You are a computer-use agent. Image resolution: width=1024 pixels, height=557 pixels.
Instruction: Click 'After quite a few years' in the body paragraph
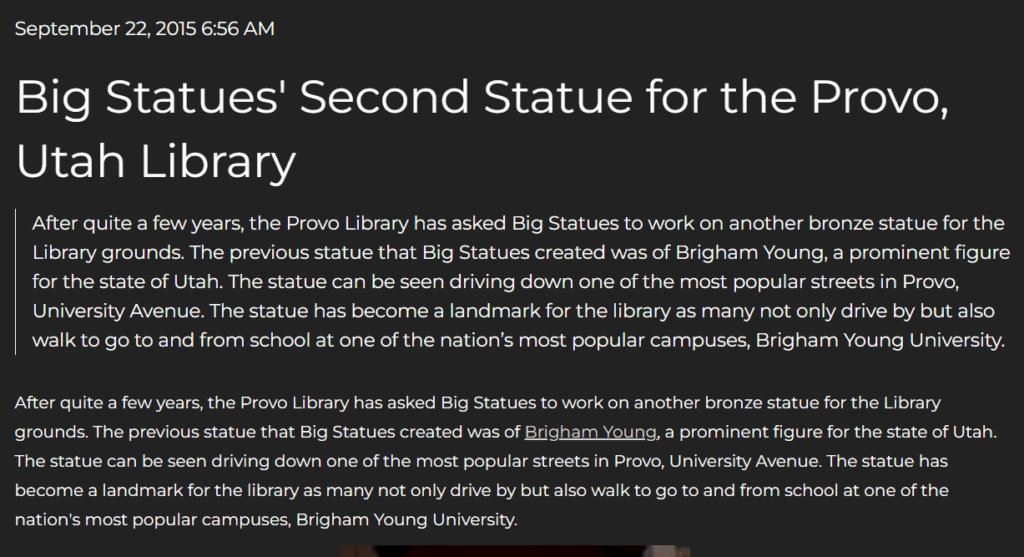click(108, 403)
